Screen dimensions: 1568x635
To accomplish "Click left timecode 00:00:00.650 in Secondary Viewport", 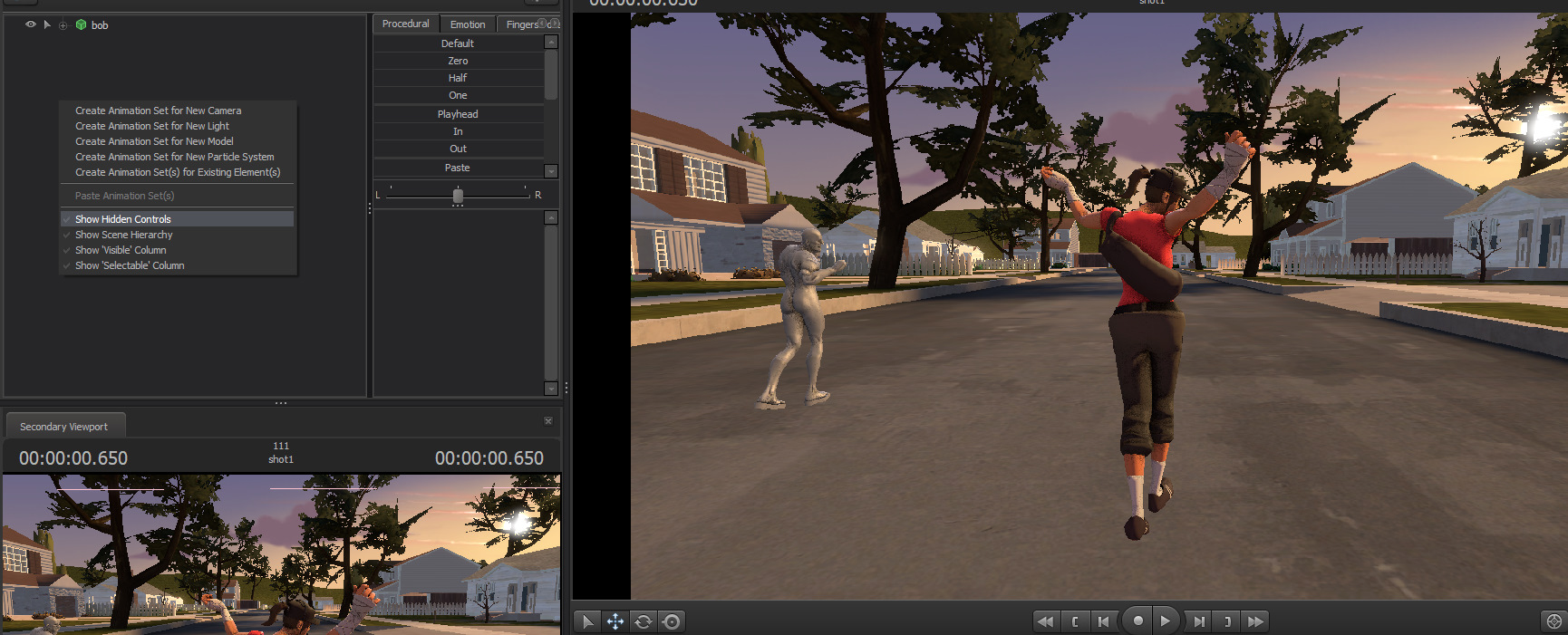I will 73,458.
